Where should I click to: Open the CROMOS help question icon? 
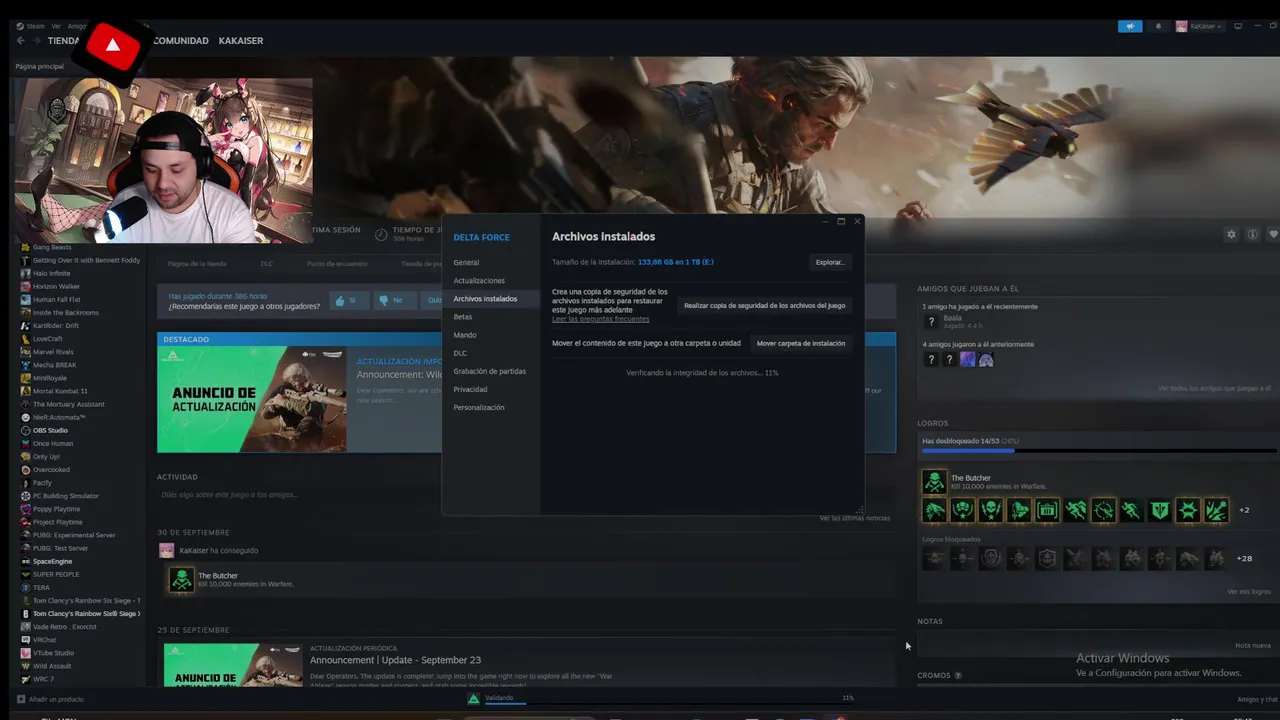(x=958, y=675)
